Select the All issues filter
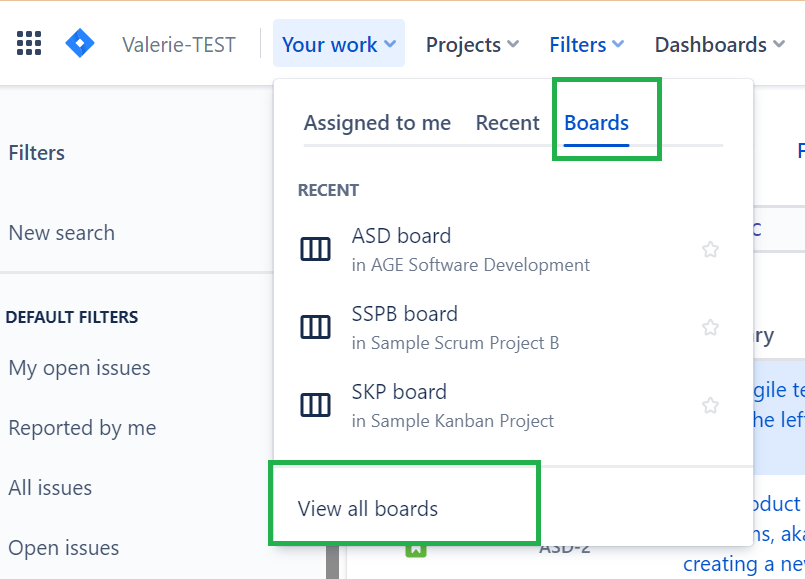Image resolution: width=805 pixels, height=579 pixels. pyautogui.click(x=50, y=488)
